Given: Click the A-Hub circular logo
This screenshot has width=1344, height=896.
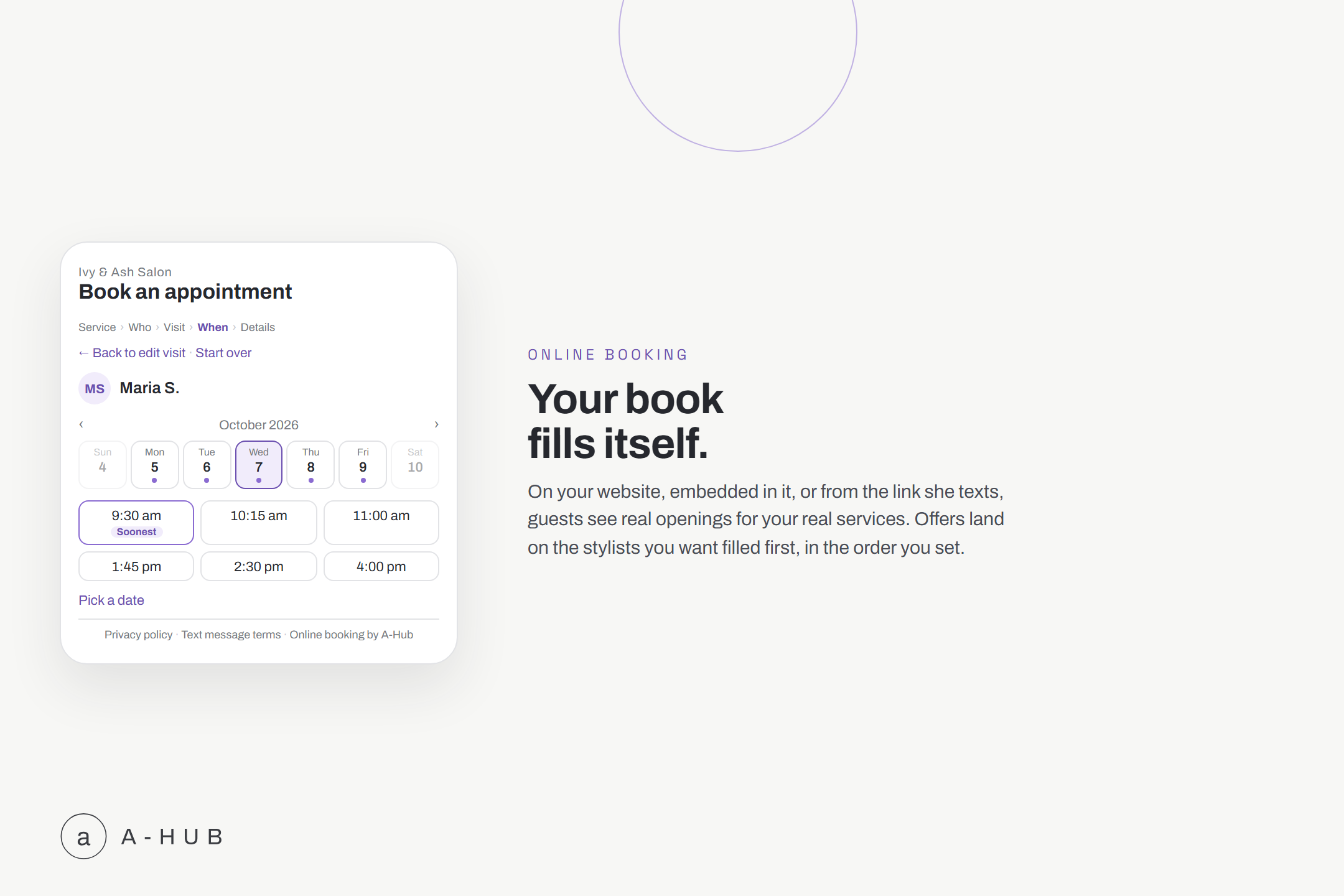Looking at the screenshot, I should pos(83,836).
